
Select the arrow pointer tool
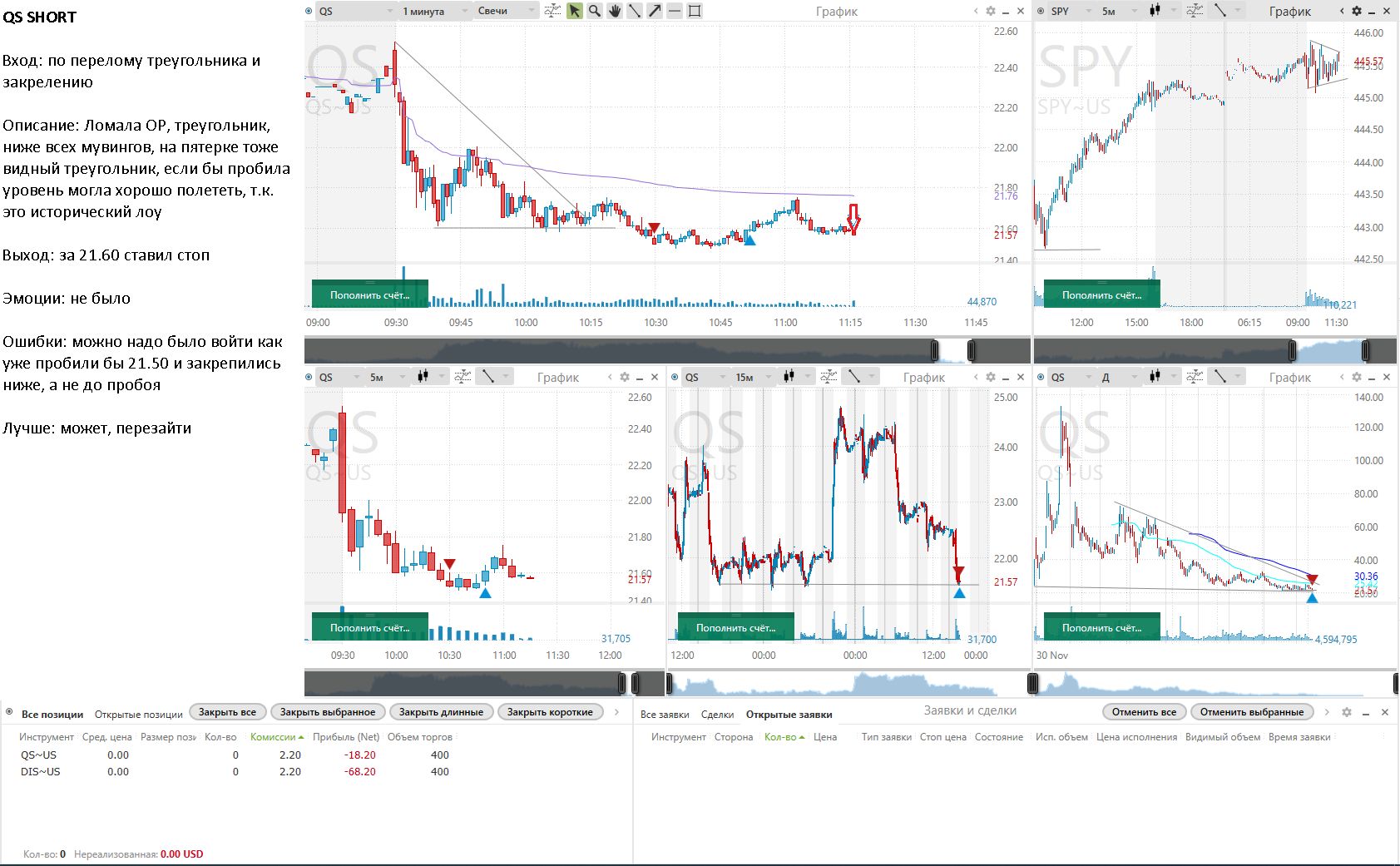point(575,11)
